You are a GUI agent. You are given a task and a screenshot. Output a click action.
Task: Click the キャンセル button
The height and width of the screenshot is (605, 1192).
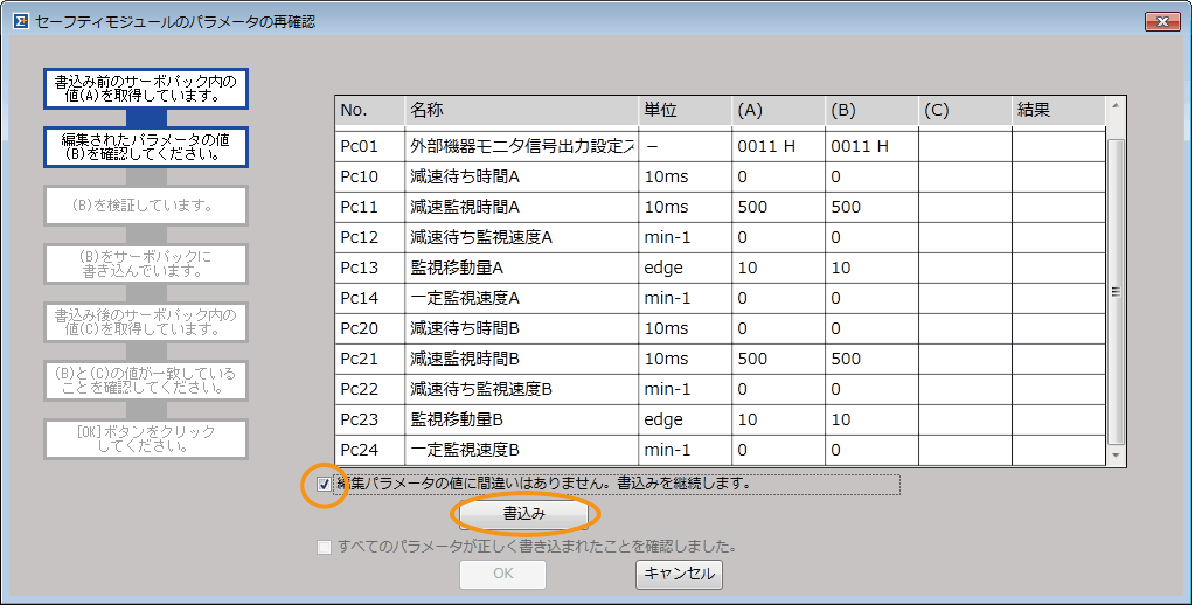tap(679, 574)
